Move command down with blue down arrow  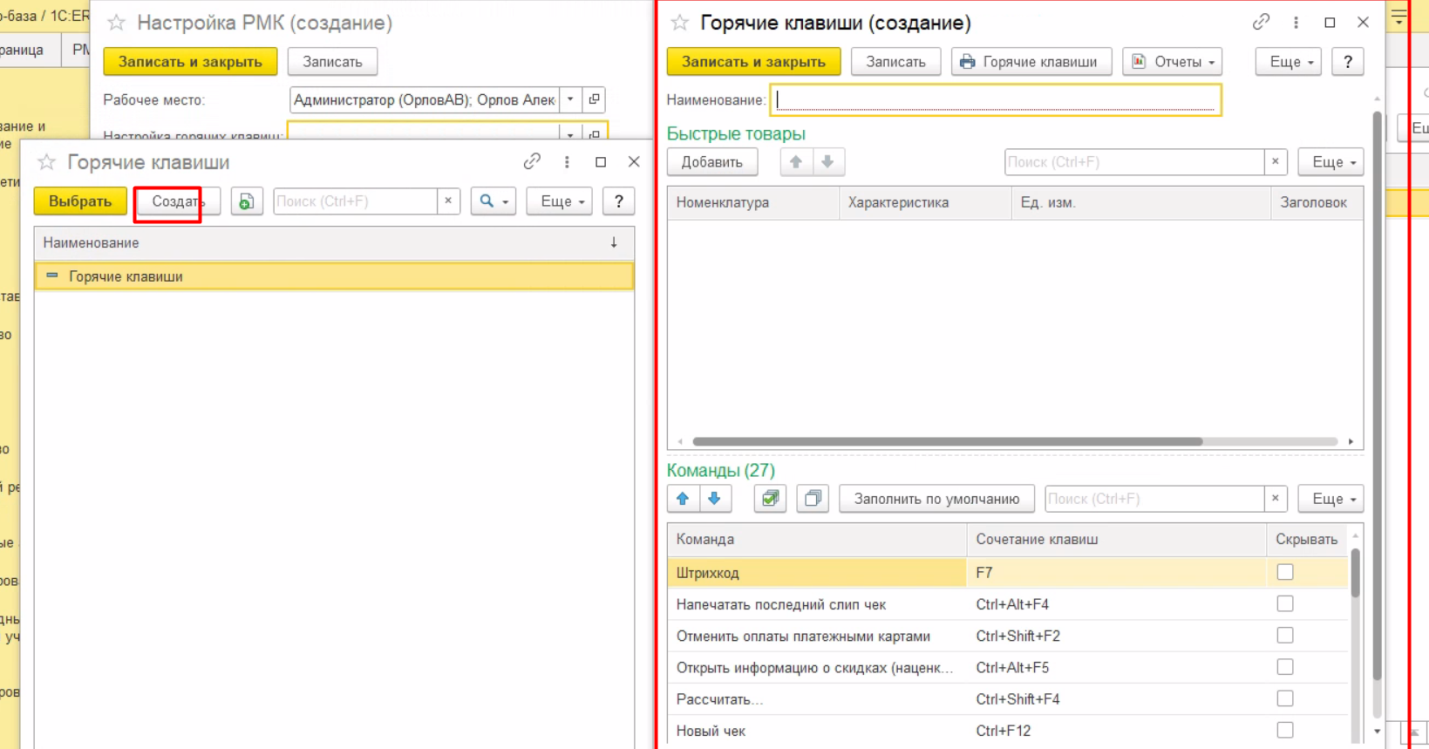tap(714, 498)
